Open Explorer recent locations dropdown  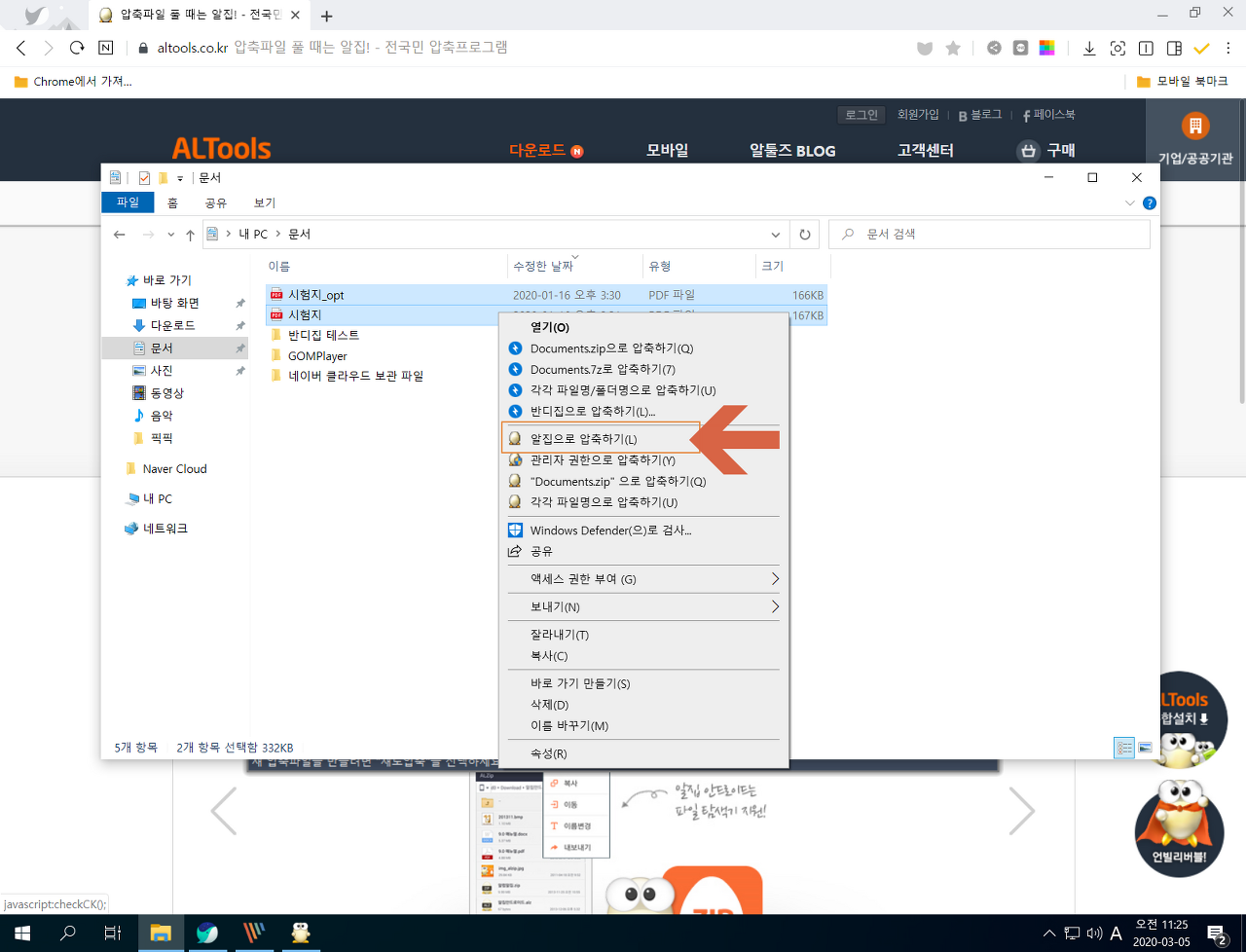tap(170, 235)
